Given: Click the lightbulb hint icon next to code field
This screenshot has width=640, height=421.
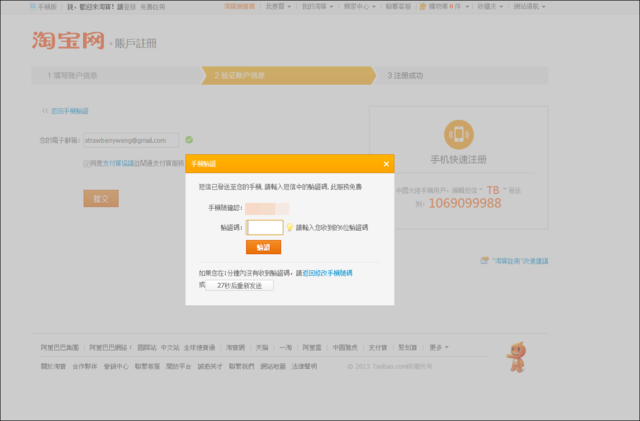Looking at the screenshot, I should (x=289, y=227).
